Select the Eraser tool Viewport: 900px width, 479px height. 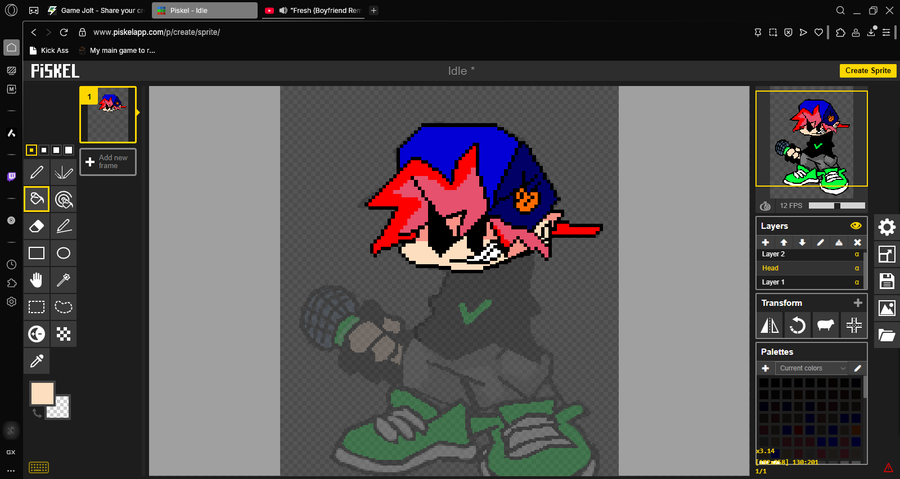(x=37, y=226)
